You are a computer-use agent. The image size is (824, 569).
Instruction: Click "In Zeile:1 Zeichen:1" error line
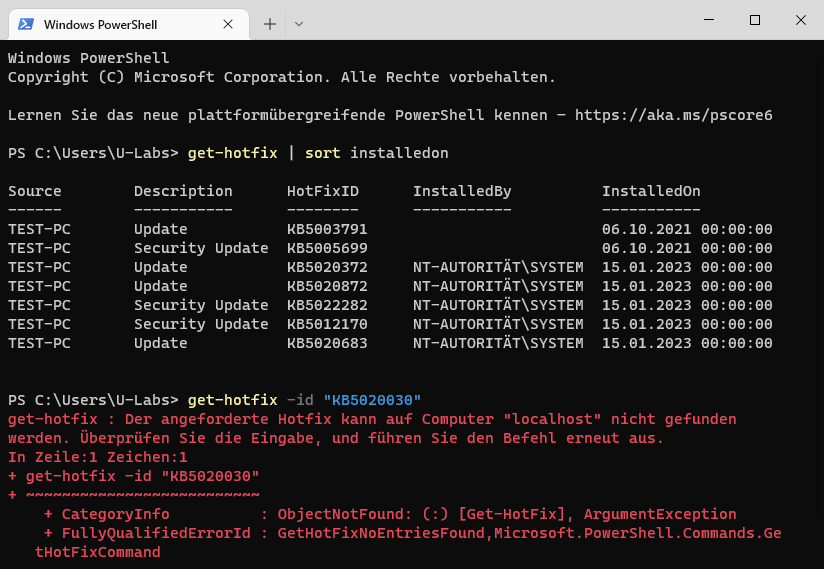[x=97, y=457]
